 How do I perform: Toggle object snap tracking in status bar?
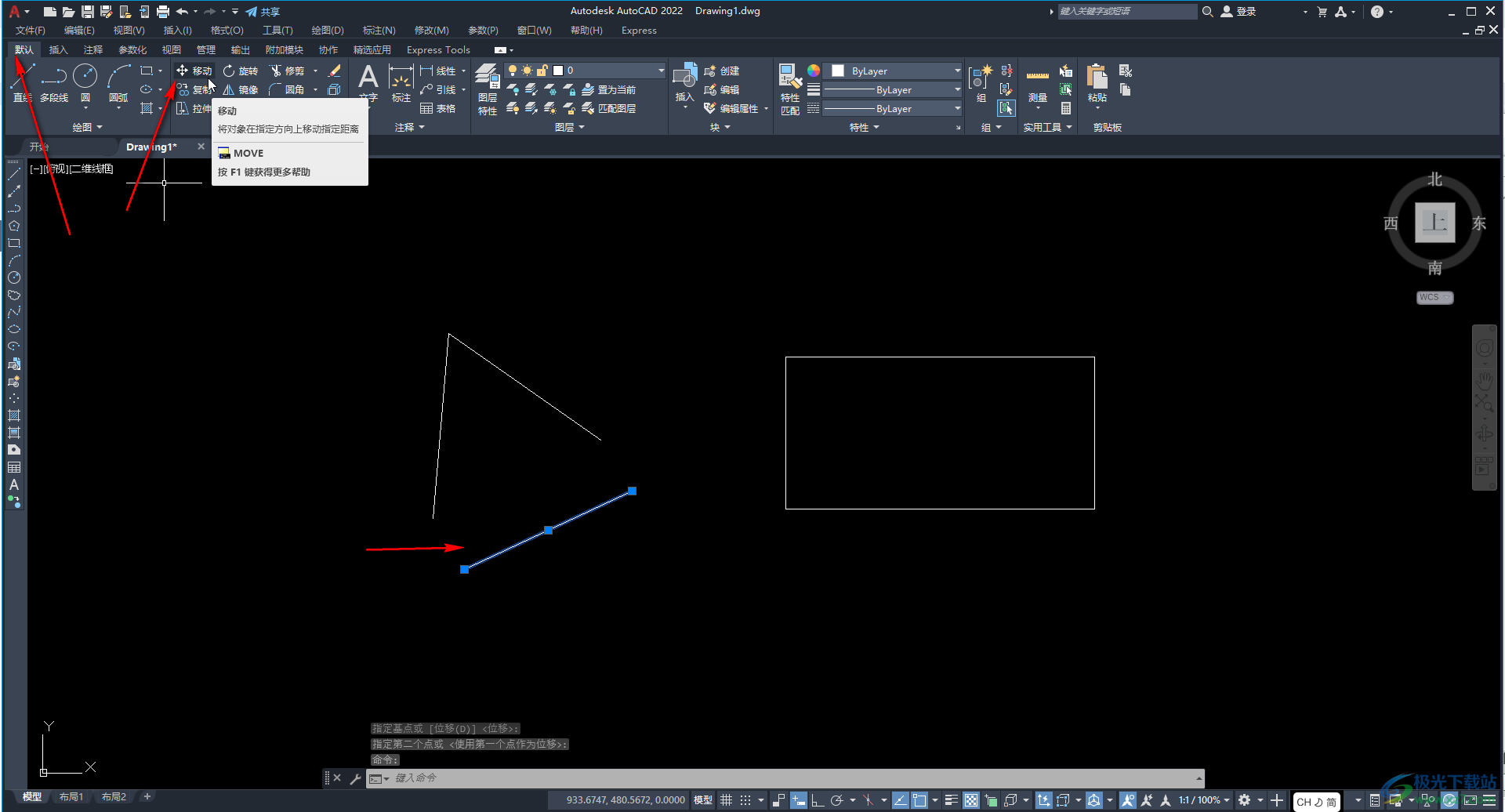(x=900, y=800)
